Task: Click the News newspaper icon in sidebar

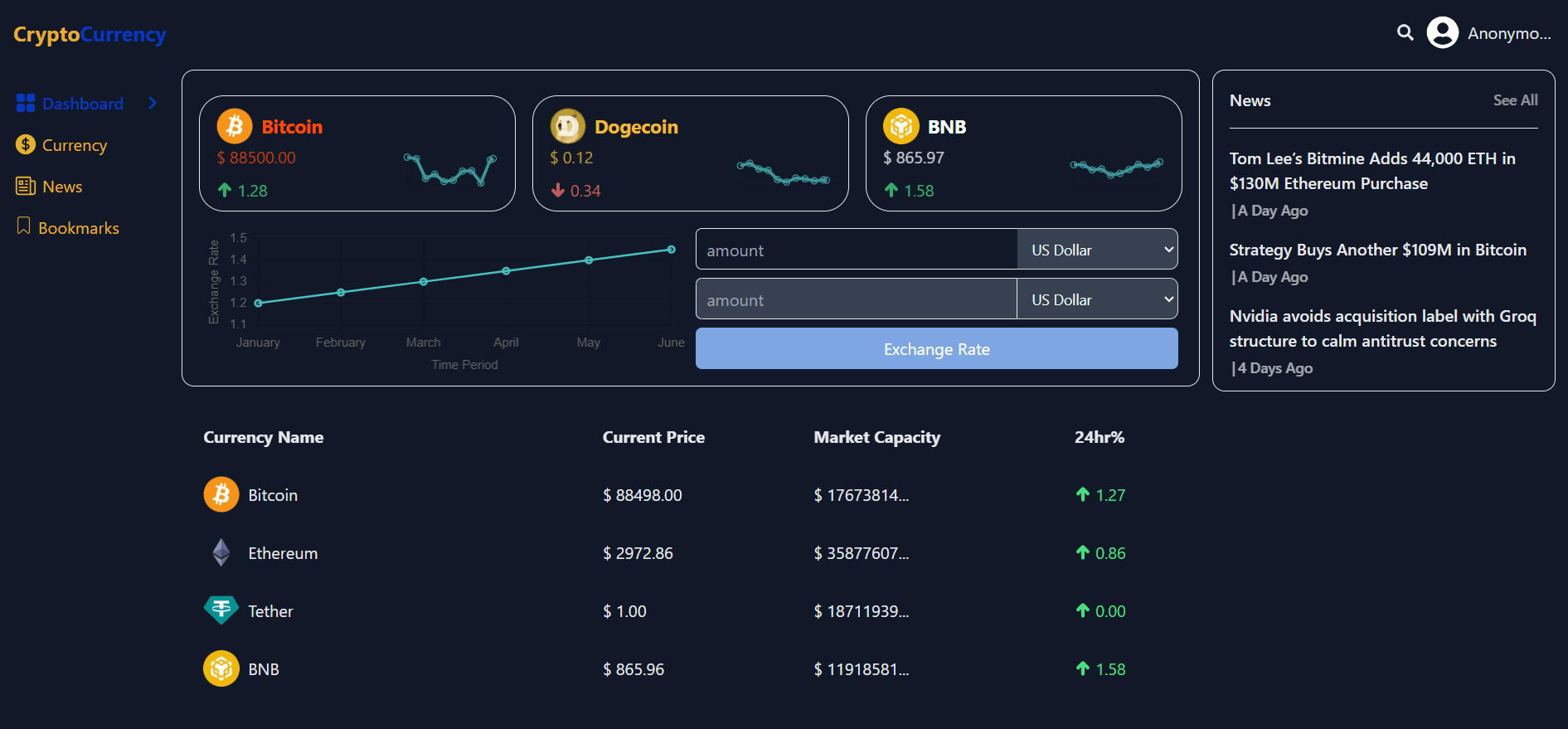Action: (26, 186)
